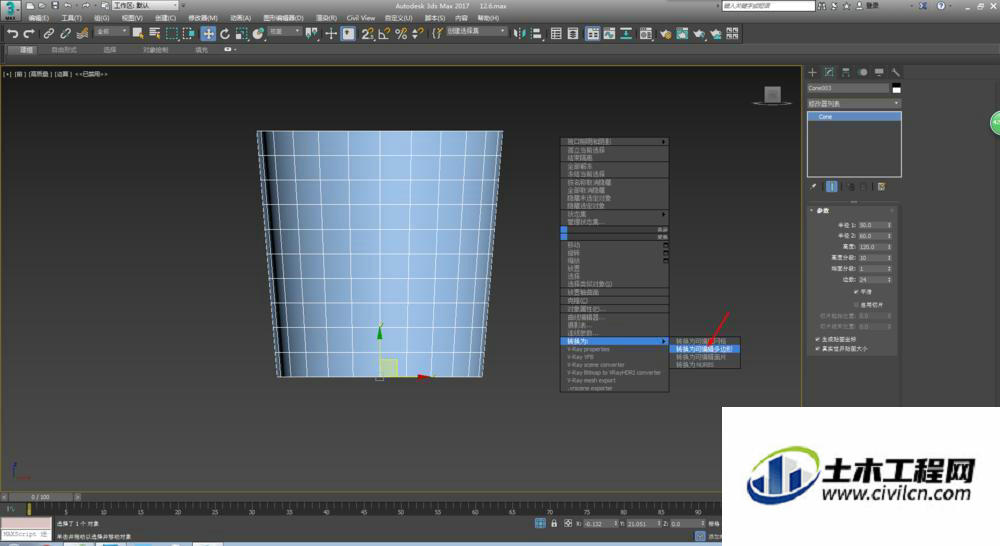Open the Select by Name tool
Screen dimensions: 1000x546
click(x=154, y=34)
